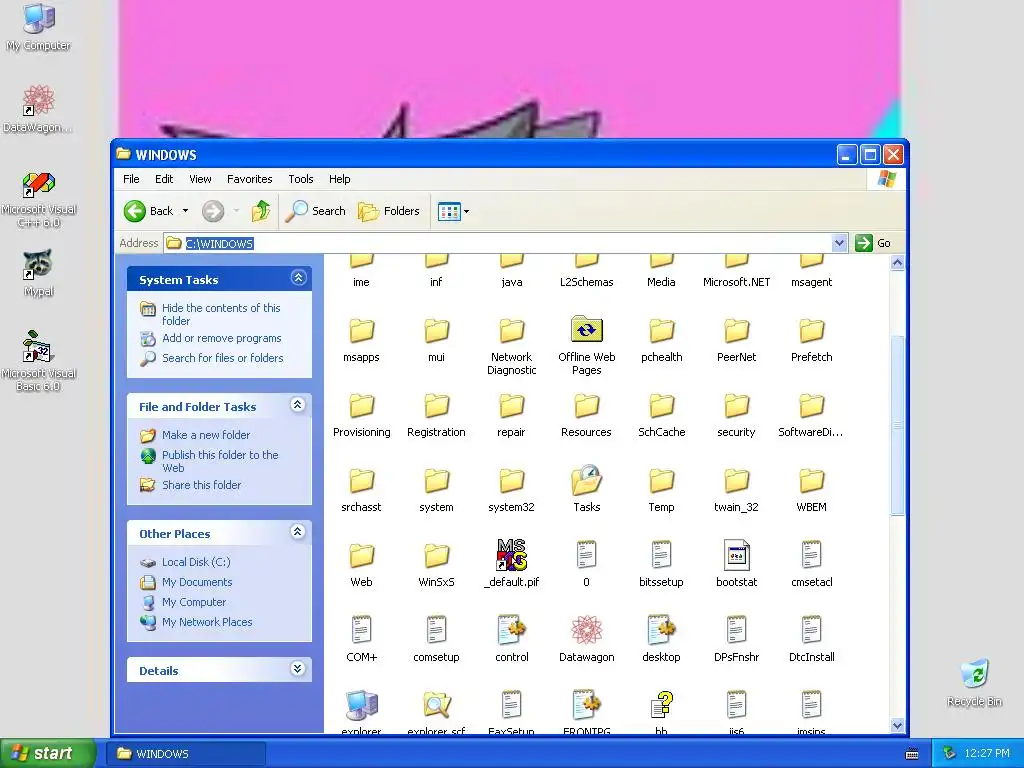Click the Search toolbar button

[x=316, y=211]
